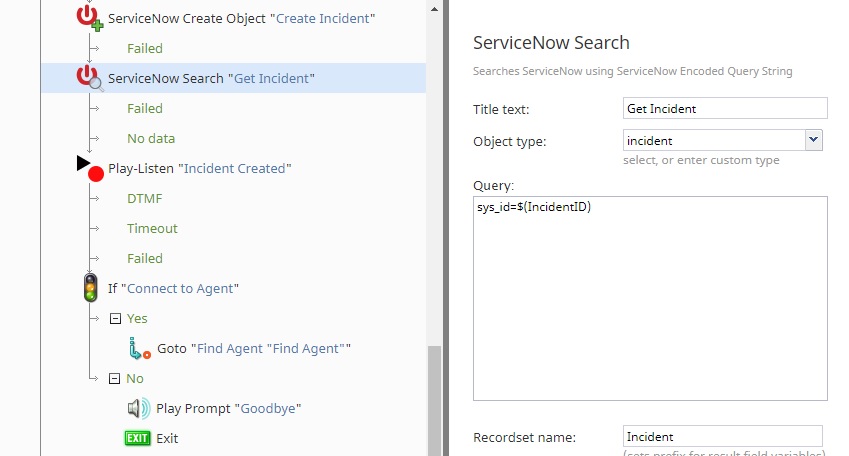Click the ServiceNow Search panel heading
This screenshot has width=849, height=456.
coord(551,43)
